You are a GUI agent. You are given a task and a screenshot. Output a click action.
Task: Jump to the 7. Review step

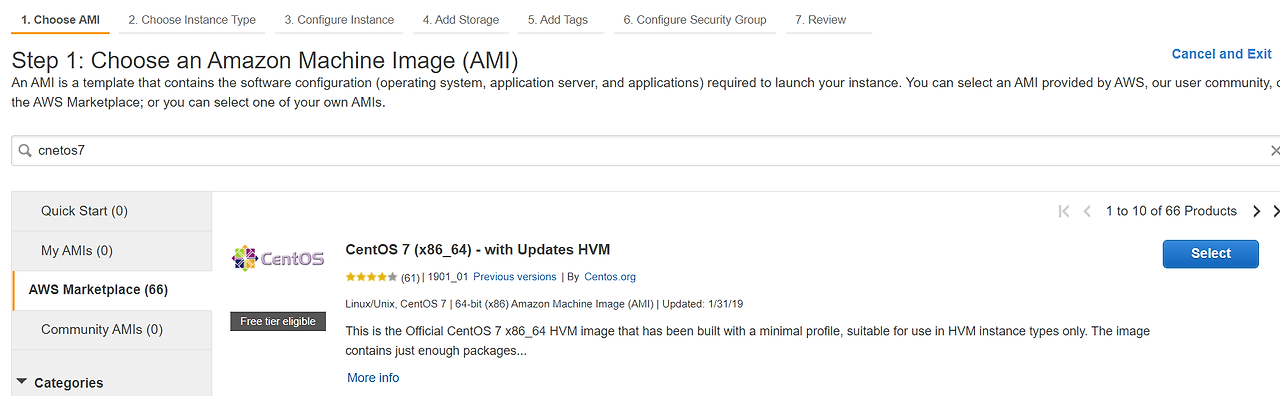click(820, 20)
